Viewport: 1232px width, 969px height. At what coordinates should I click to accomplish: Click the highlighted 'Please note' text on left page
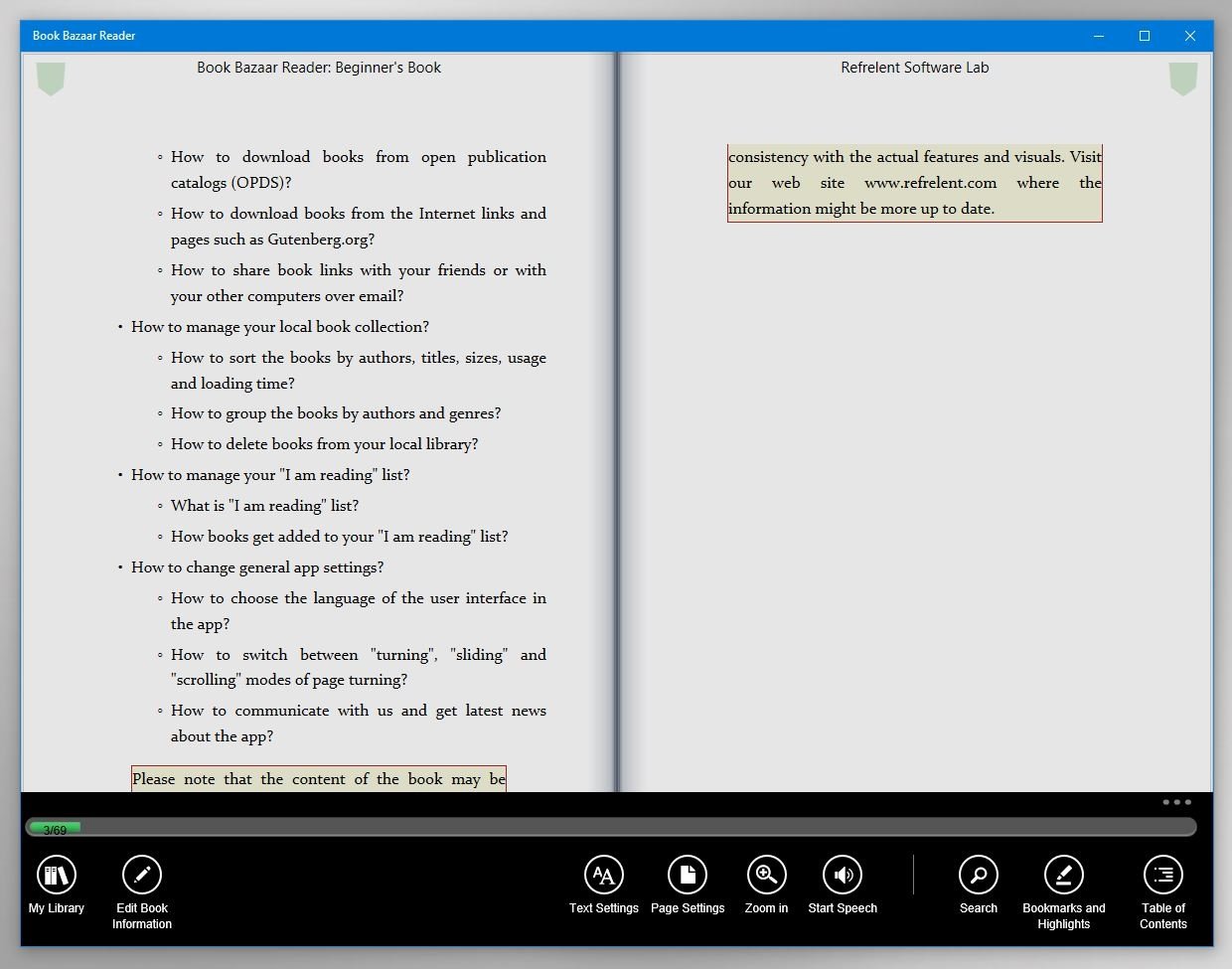coord(319,779)
